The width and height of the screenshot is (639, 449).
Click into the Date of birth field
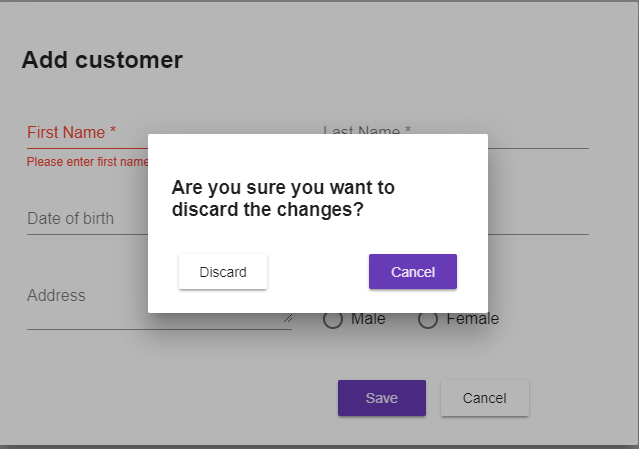coord(85,219)
